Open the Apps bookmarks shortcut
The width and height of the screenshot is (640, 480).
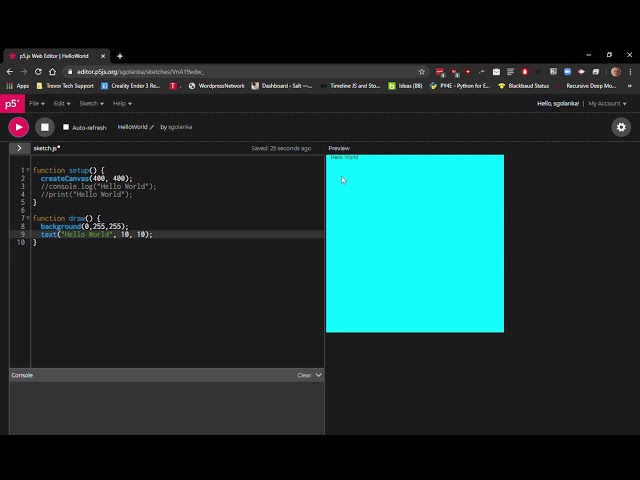(18, 86)
